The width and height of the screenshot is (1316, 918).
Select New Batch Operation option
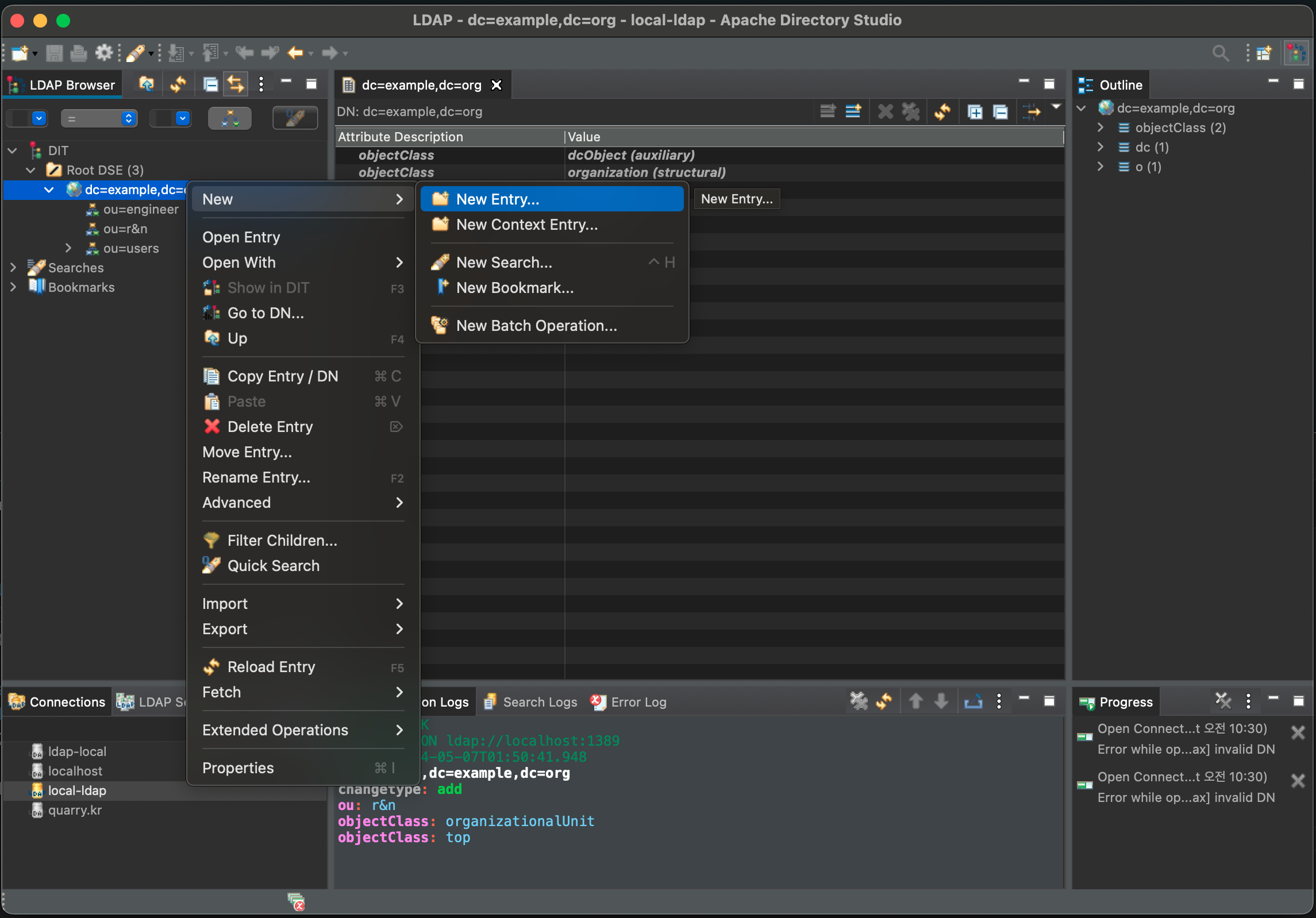click(536, 326)
